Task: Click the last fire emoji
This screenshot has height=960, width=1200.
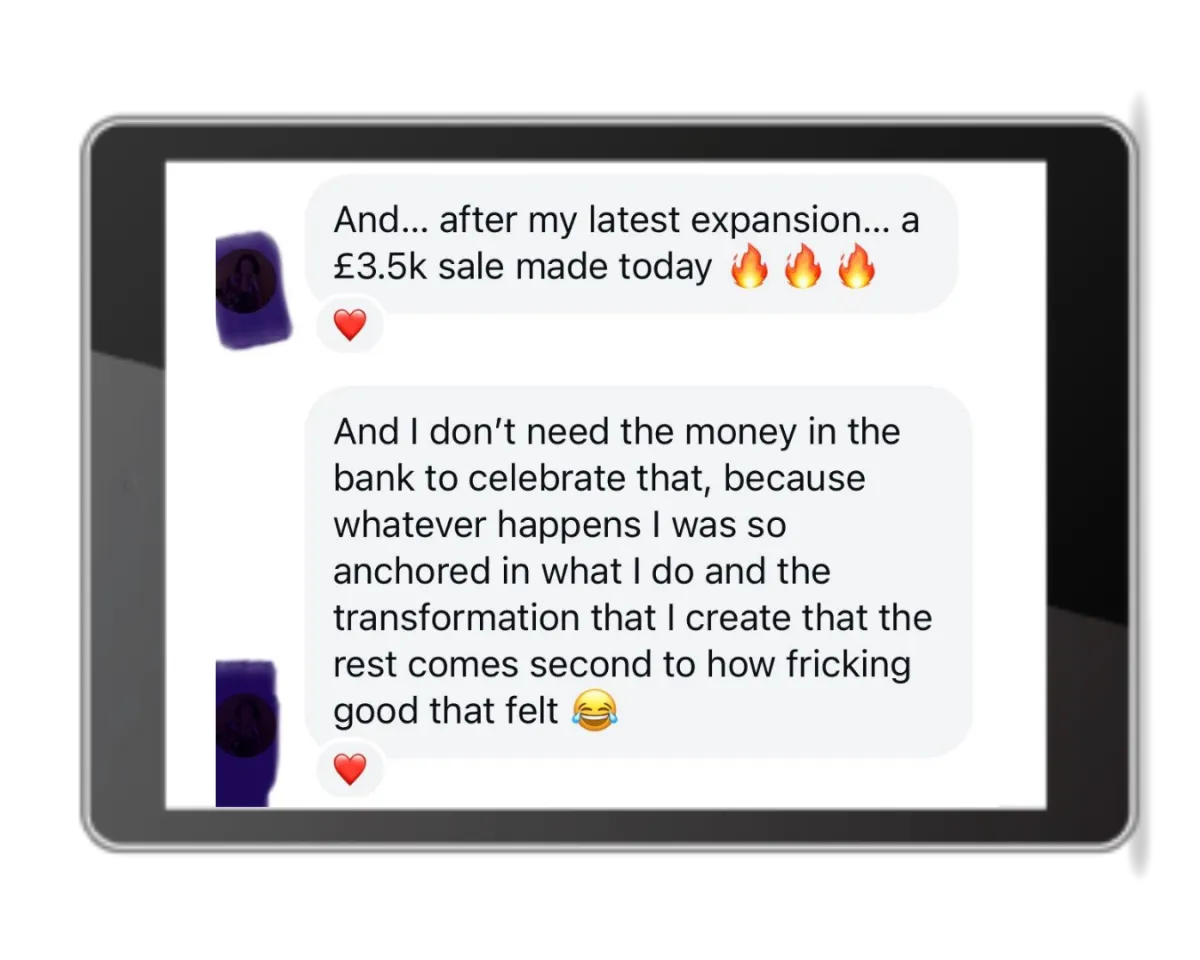Action: point(856,268)
